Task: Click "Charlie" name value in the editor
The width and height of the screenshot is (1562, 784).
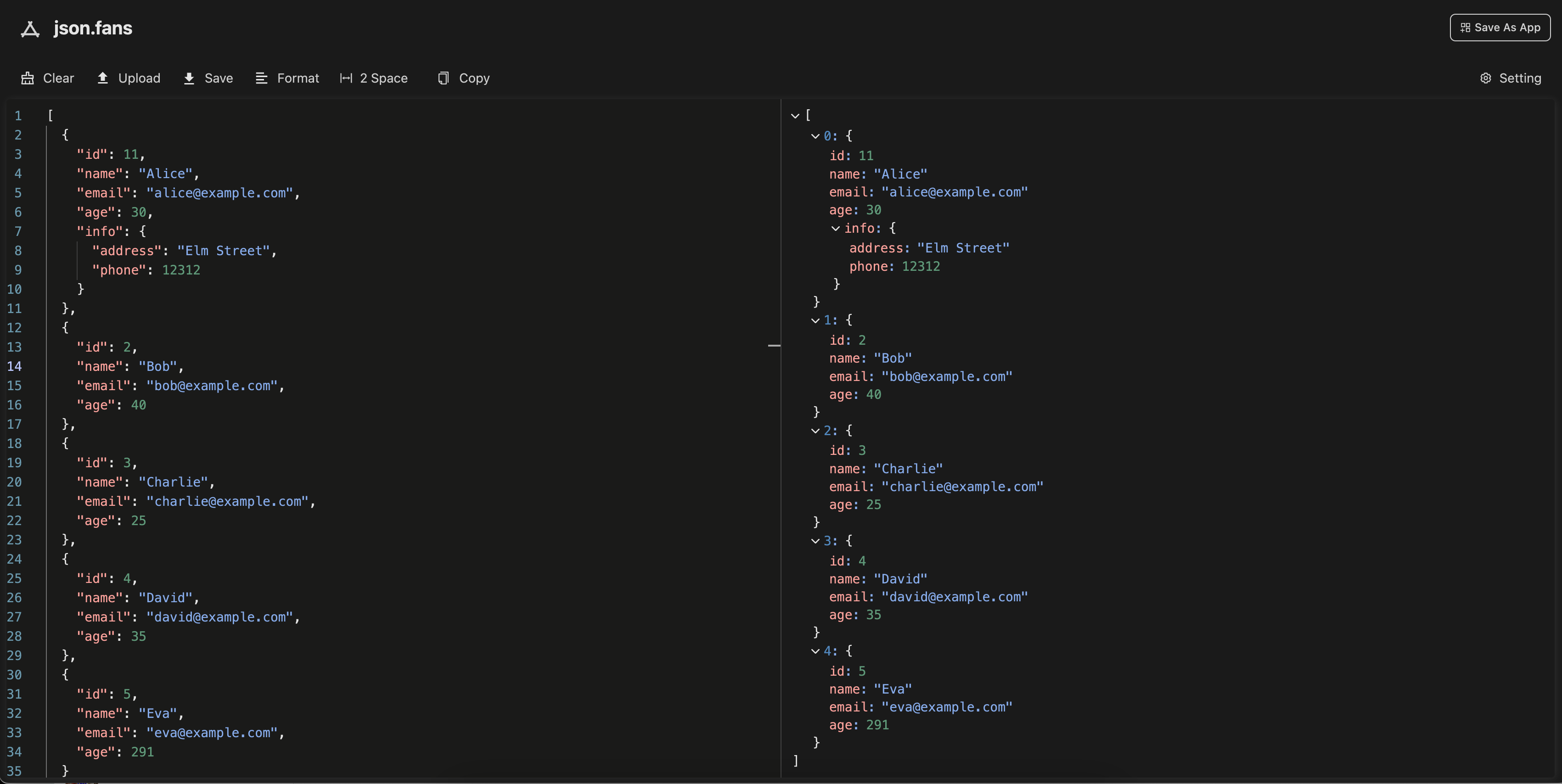Action: [174, 482]
